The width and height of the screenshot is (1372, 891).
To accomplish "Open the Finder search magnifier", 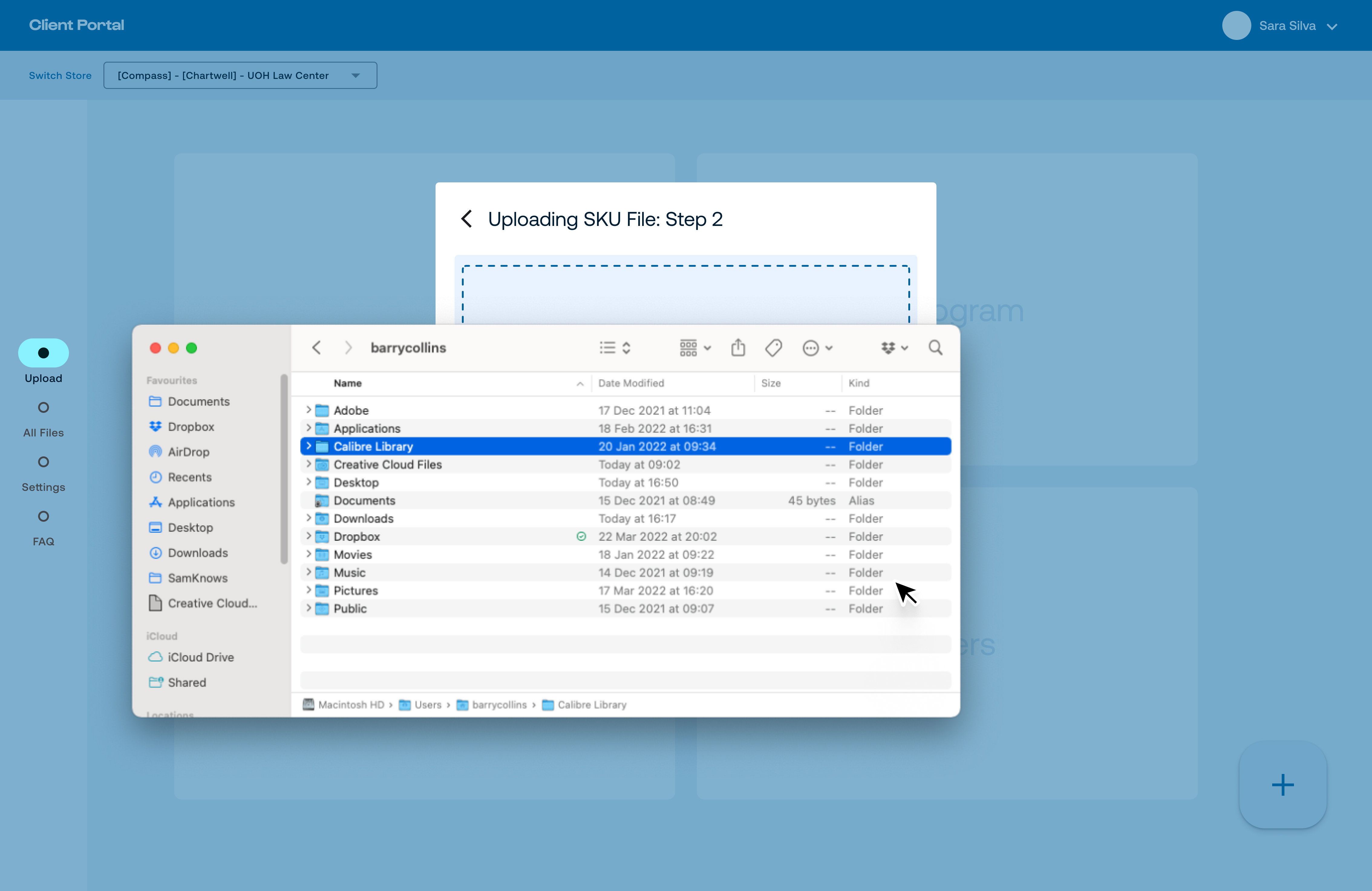I will pos(935,348).
